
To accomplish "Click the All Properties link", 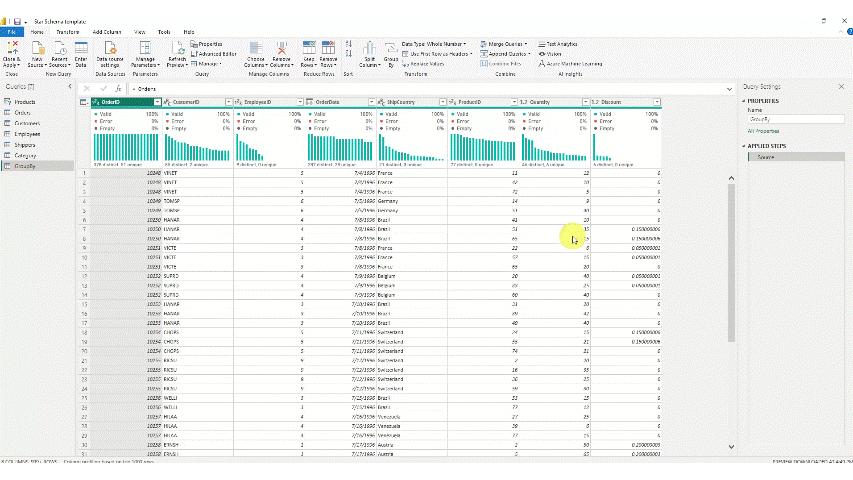I will click(x=763, y=131).
